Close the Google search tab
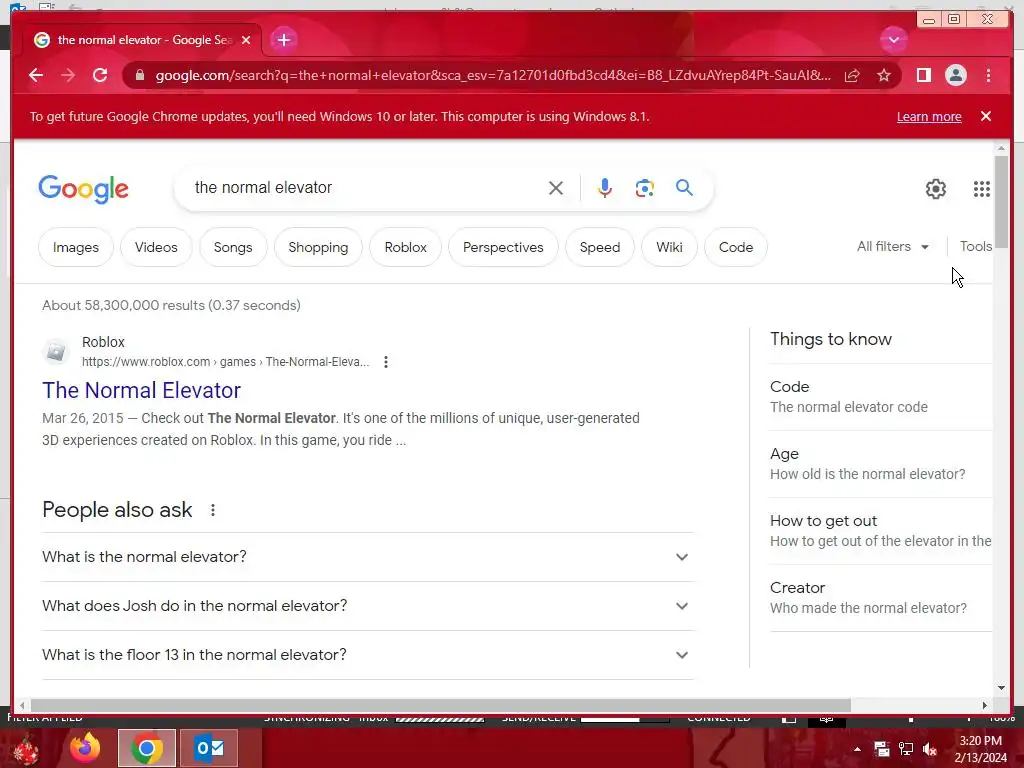 point(246,40)
